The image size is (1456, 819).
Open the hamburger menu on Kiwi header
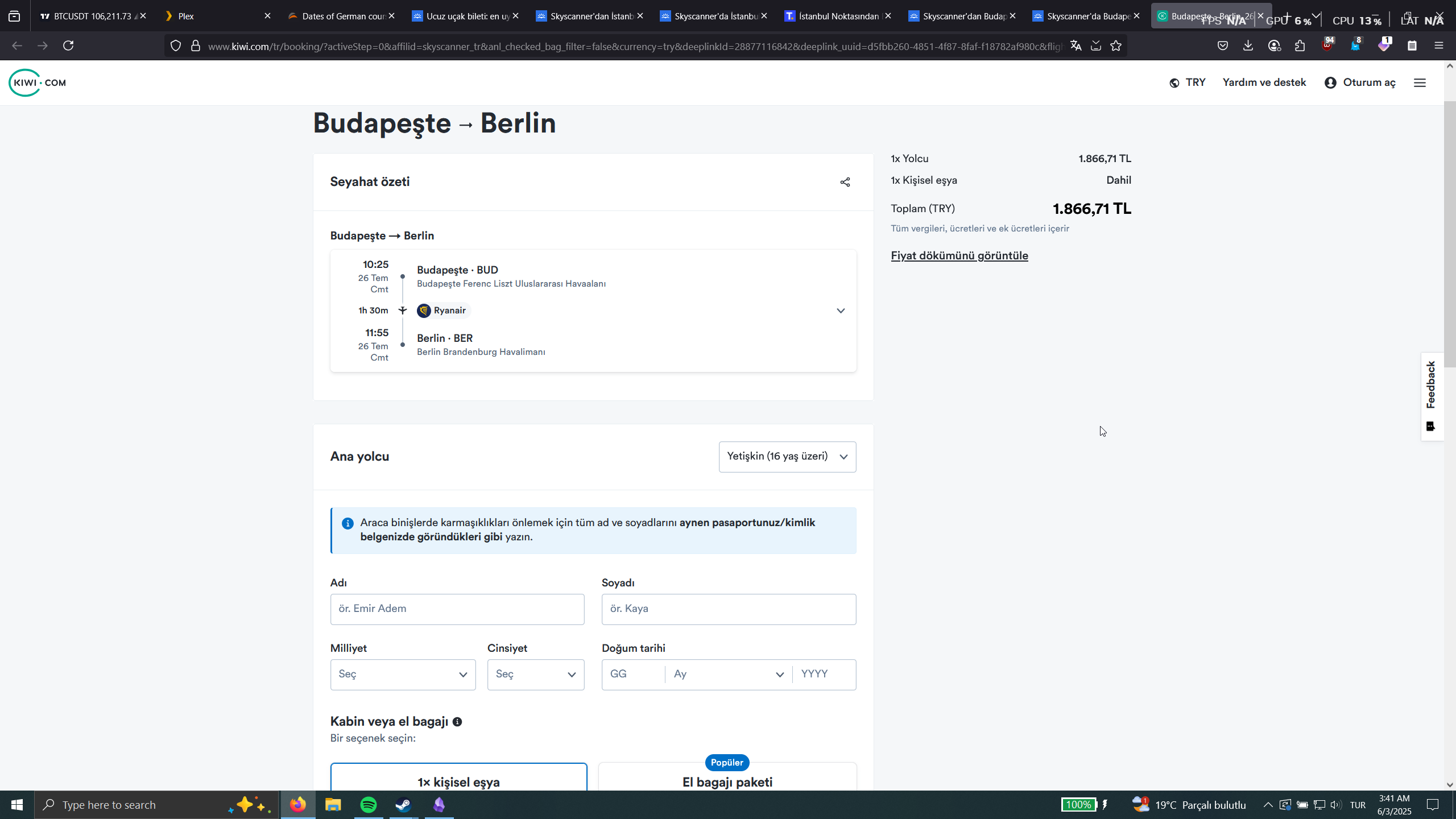[1420, 83]
